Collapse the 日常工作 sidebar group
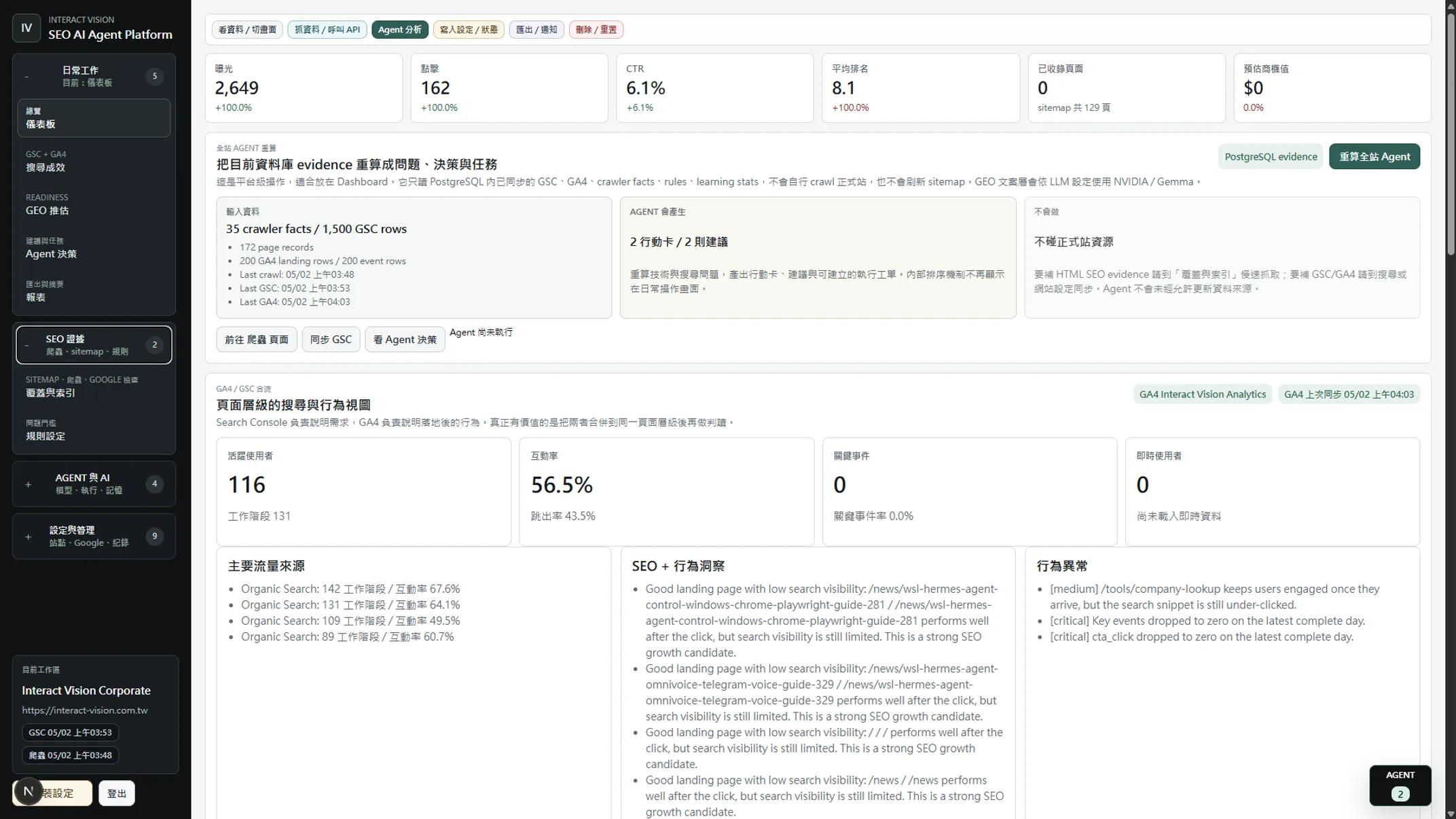Screen dimensions: 1456x819 (94, 76)
